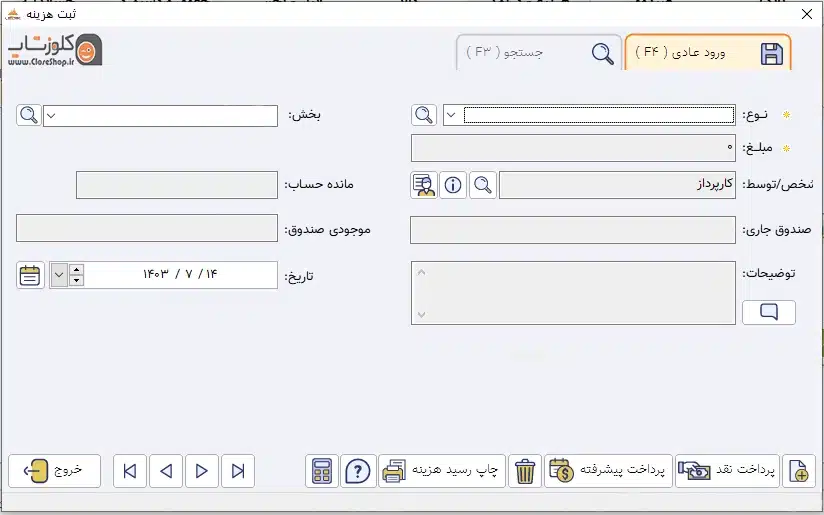
Task: Click the چاپ رسید هزینه print button
Action: tap(442, 471)
